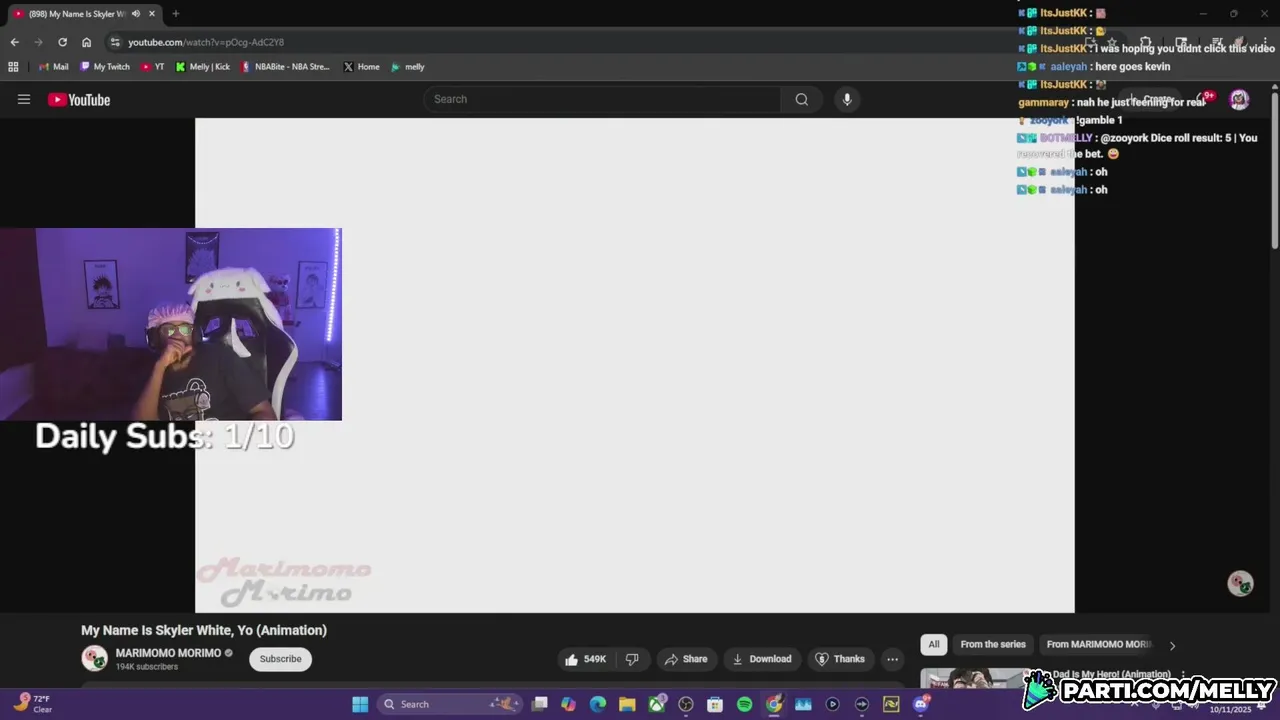Click the Dad Is My Hero video thumbnail

975,678
